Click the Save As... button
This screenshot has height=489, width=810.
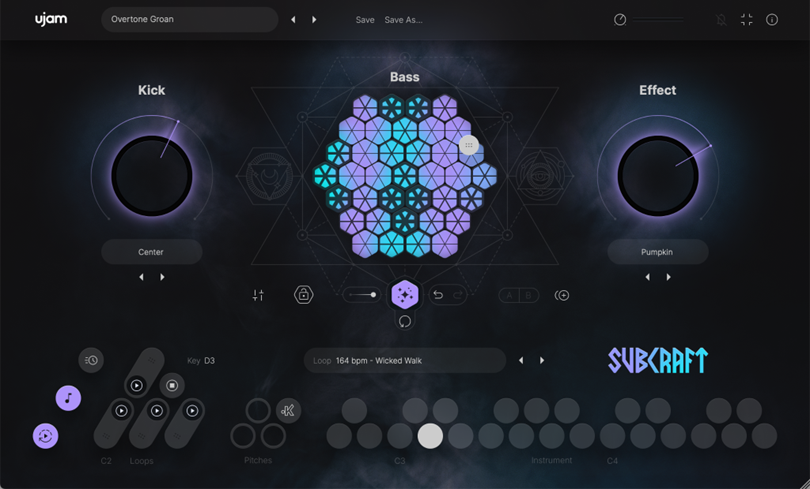[x=403, y=20]
